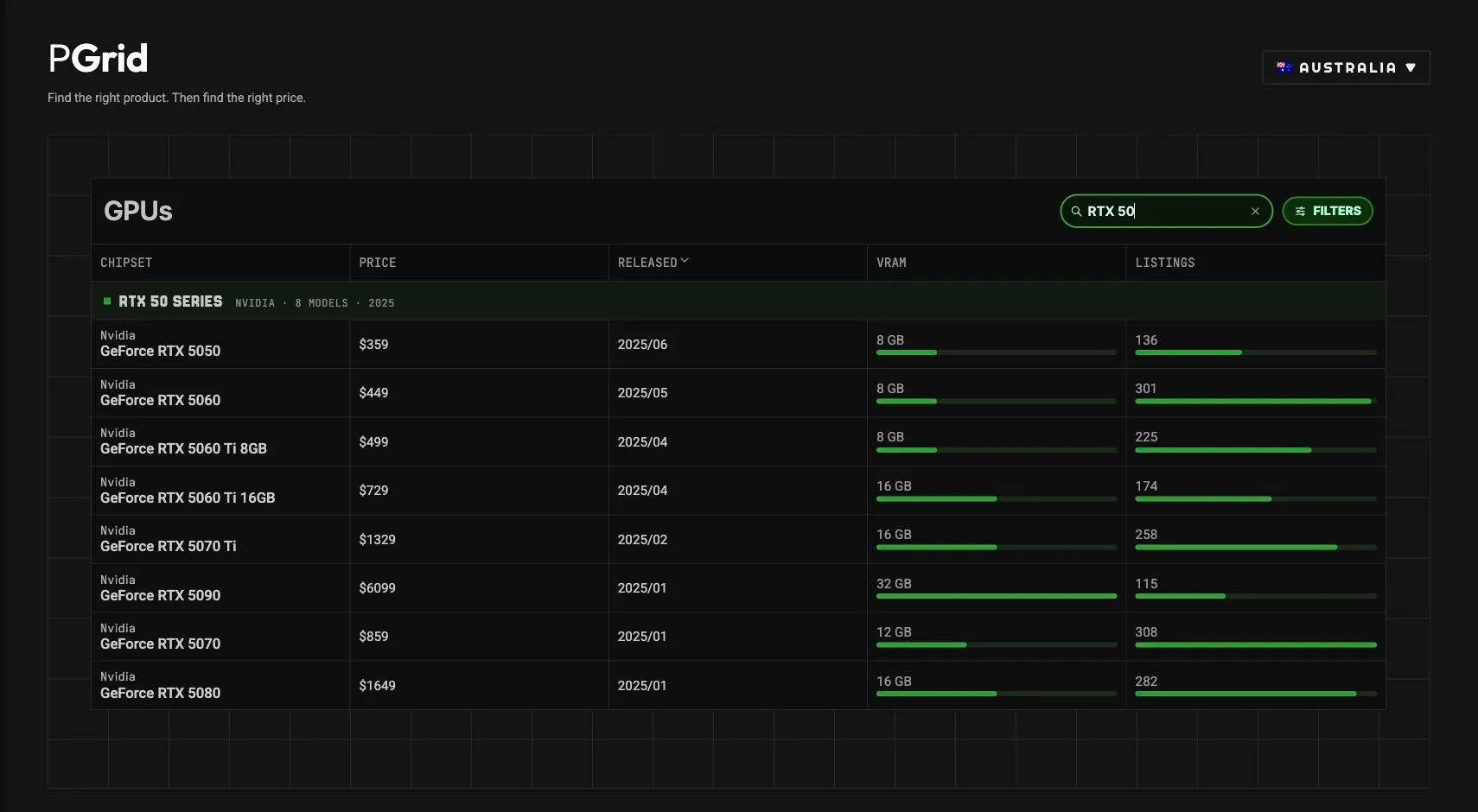Open the Filters button
Image resolution: width=1478 pixels, height=812 pixels.
[x=1328, y=211]
